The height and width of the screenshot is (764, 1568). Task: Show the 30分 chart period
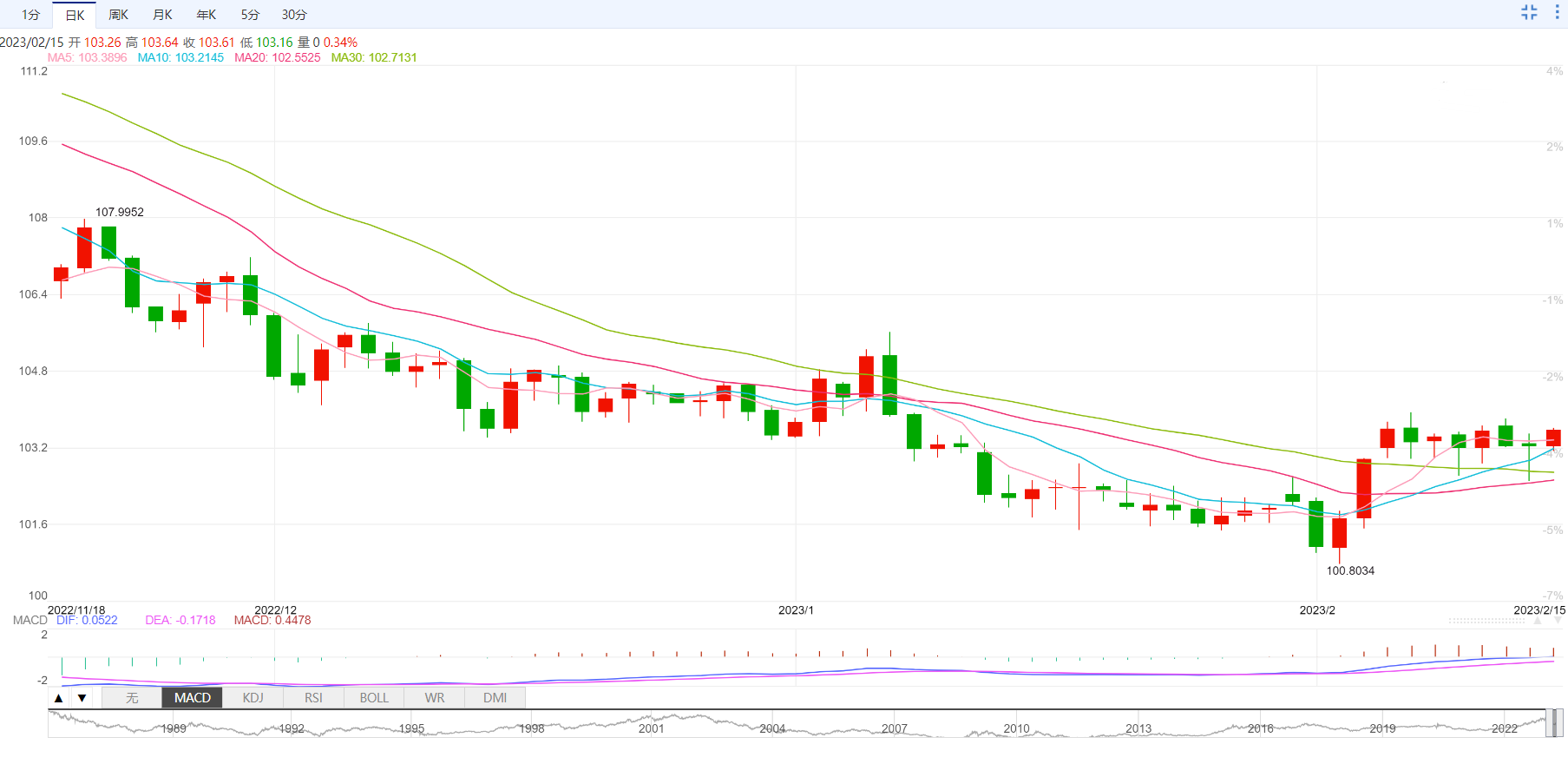coord(294,15)
